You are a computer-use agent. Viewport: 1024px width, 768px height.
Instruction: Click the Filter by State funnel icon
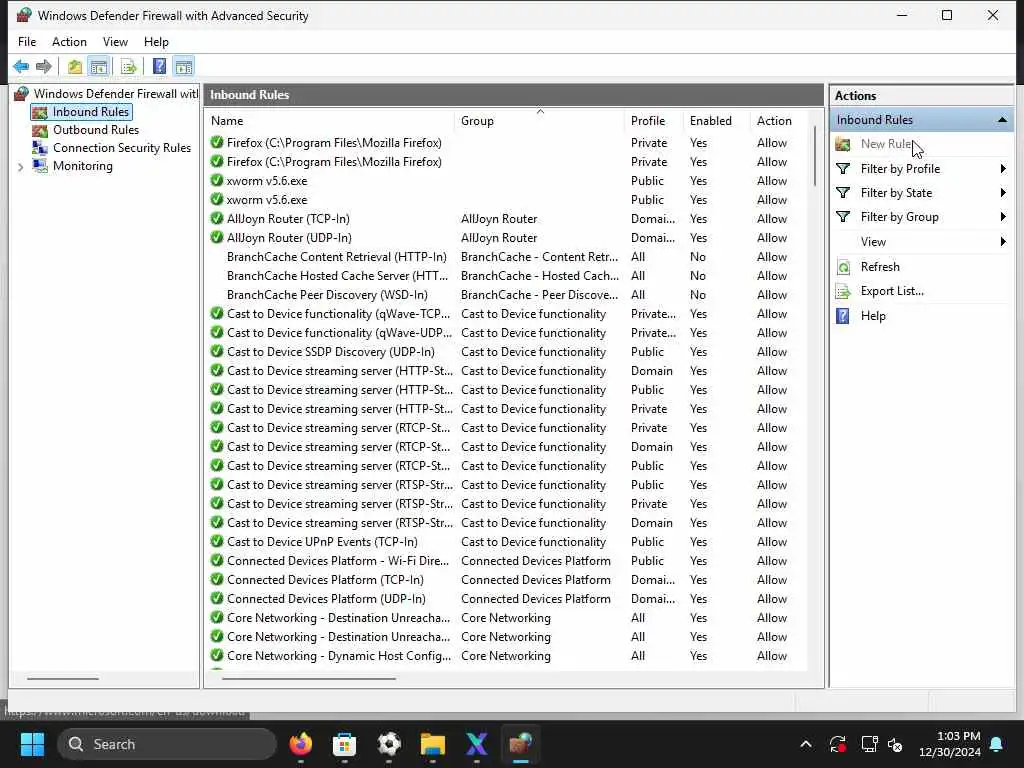(x=843, y=193)
